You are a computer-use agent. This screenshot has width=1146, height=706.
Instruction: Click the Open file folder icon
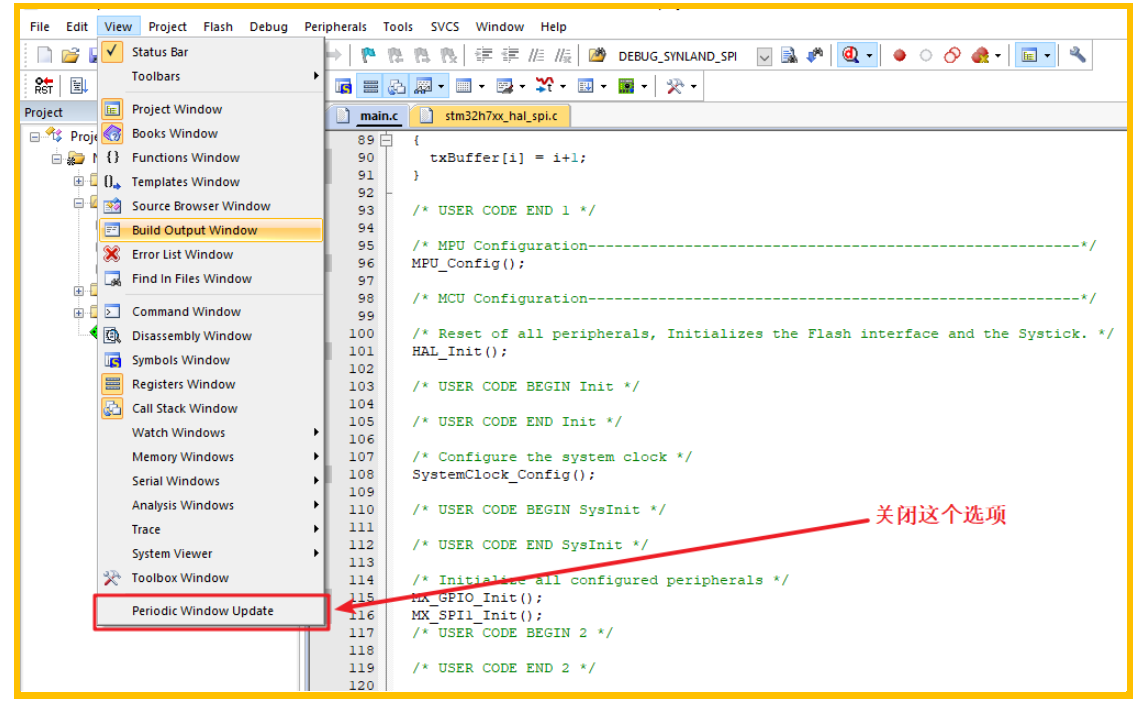point(70,55)
